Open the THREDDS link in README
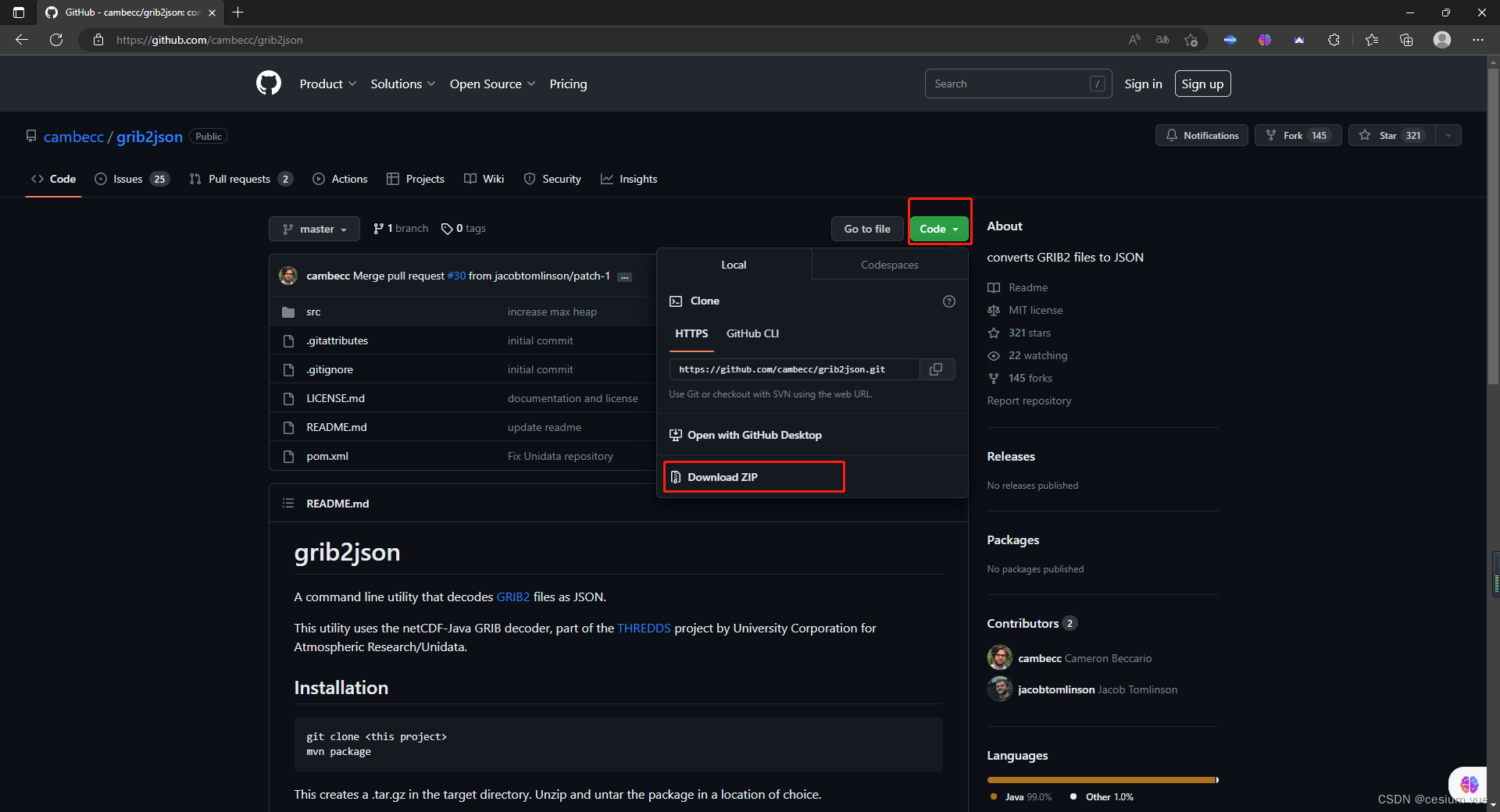 click(x=644, y=629)
